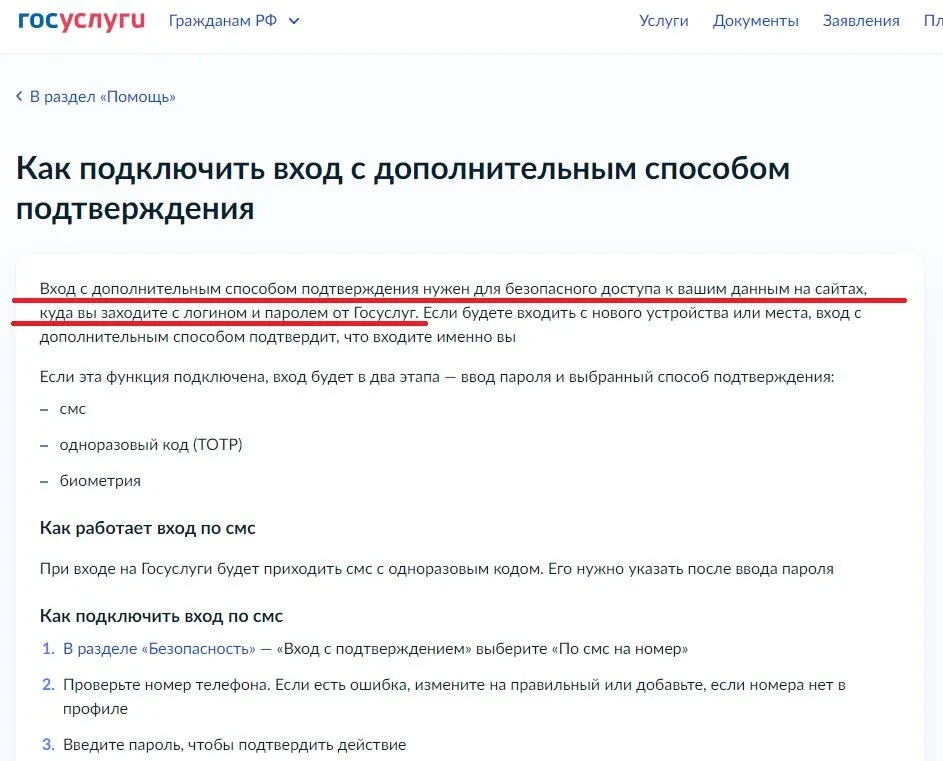This screenshot has height=761, width=943.
Task: Select the «одноразовый код (ТОТР)» list entry
Action: click(x=153, y=445)
